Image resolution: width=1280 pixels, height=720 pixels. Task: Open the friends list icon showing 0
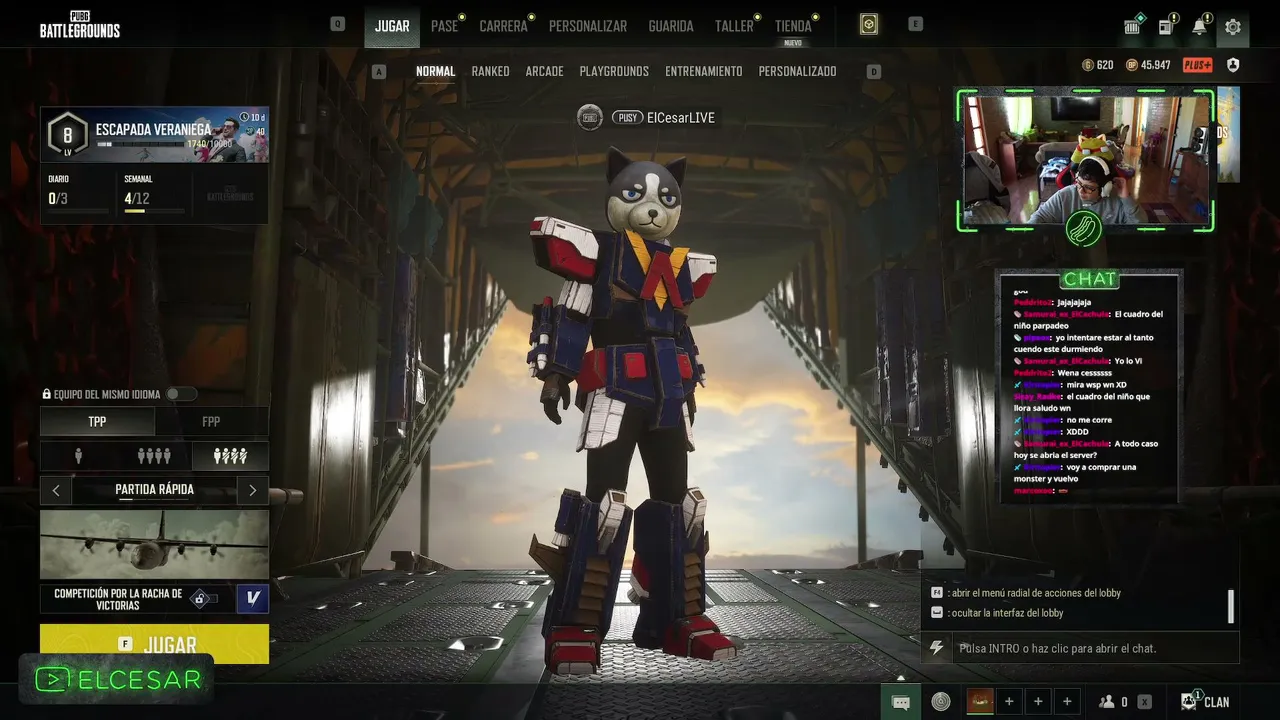pyautogui.click(x=1113, y=702)
